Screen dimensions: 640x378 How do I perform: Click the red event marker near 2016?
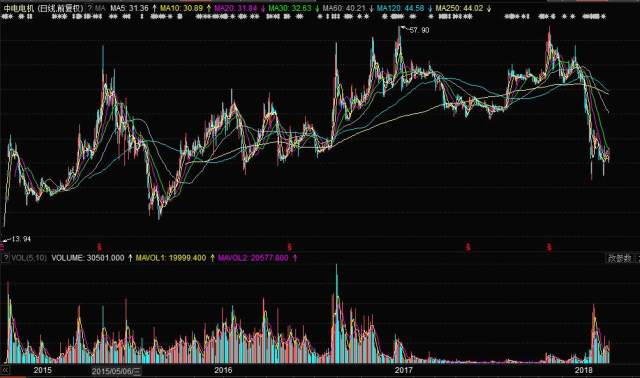(x=289, y=247)
